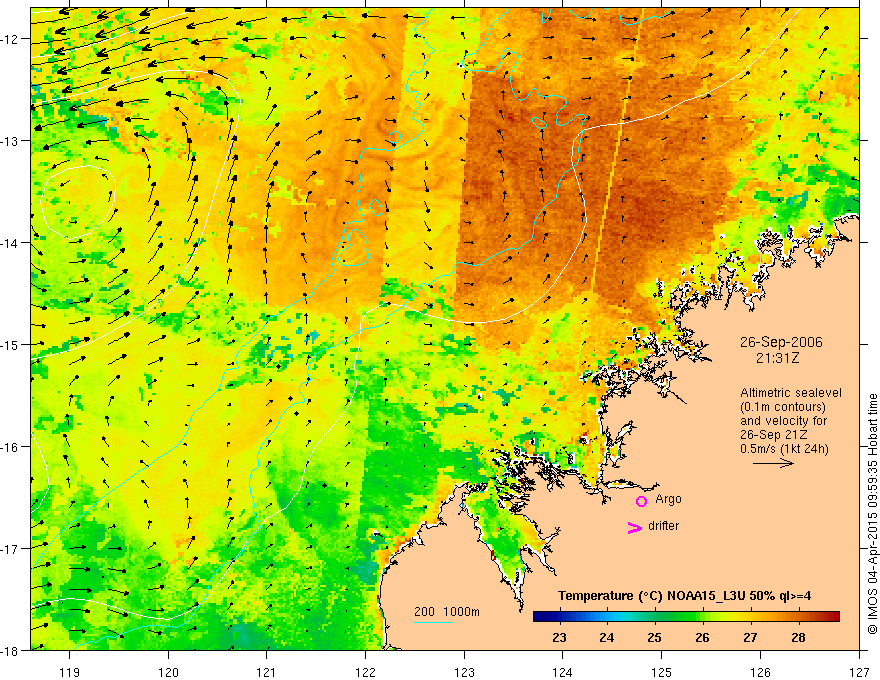Click the latitude '-16' axis label

point(10,447)
